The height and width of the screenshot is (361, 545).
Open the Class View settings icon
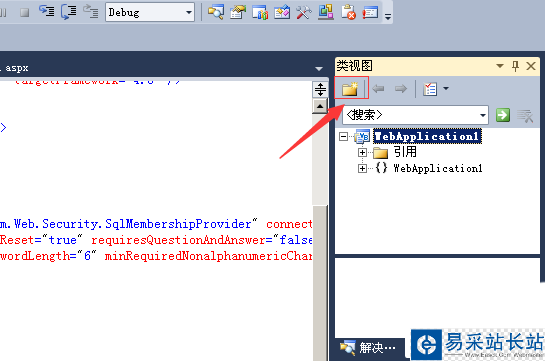pos(430,89)
